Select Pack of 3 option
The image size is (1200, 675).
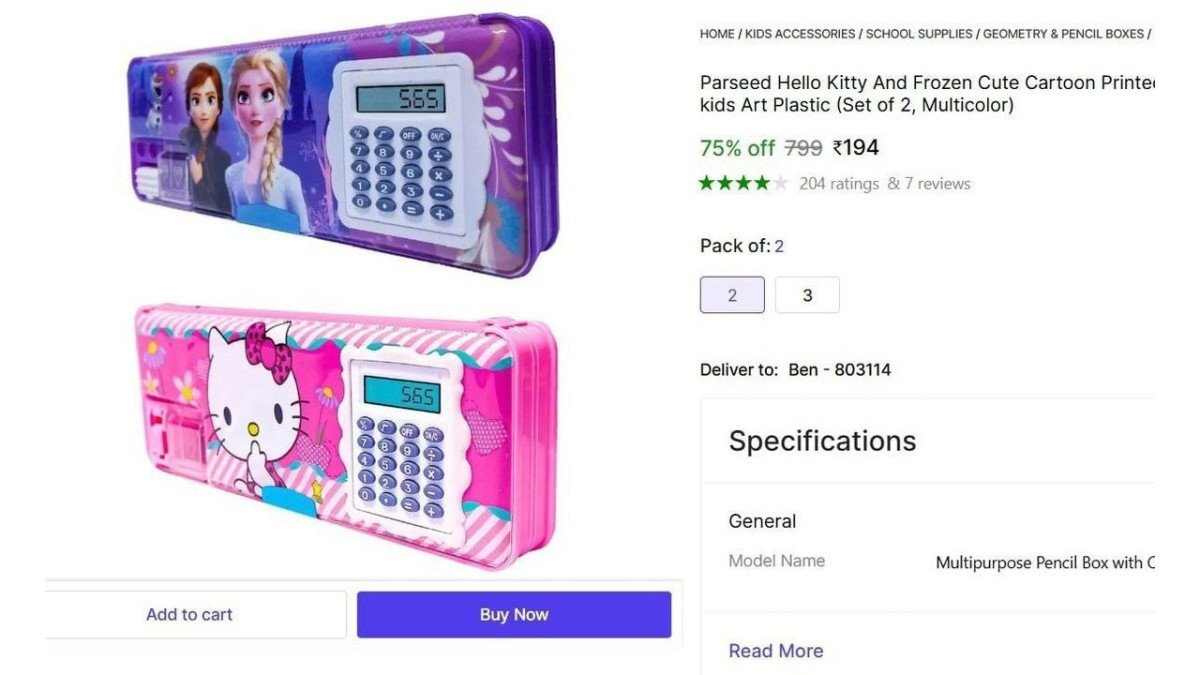point(807,294)
